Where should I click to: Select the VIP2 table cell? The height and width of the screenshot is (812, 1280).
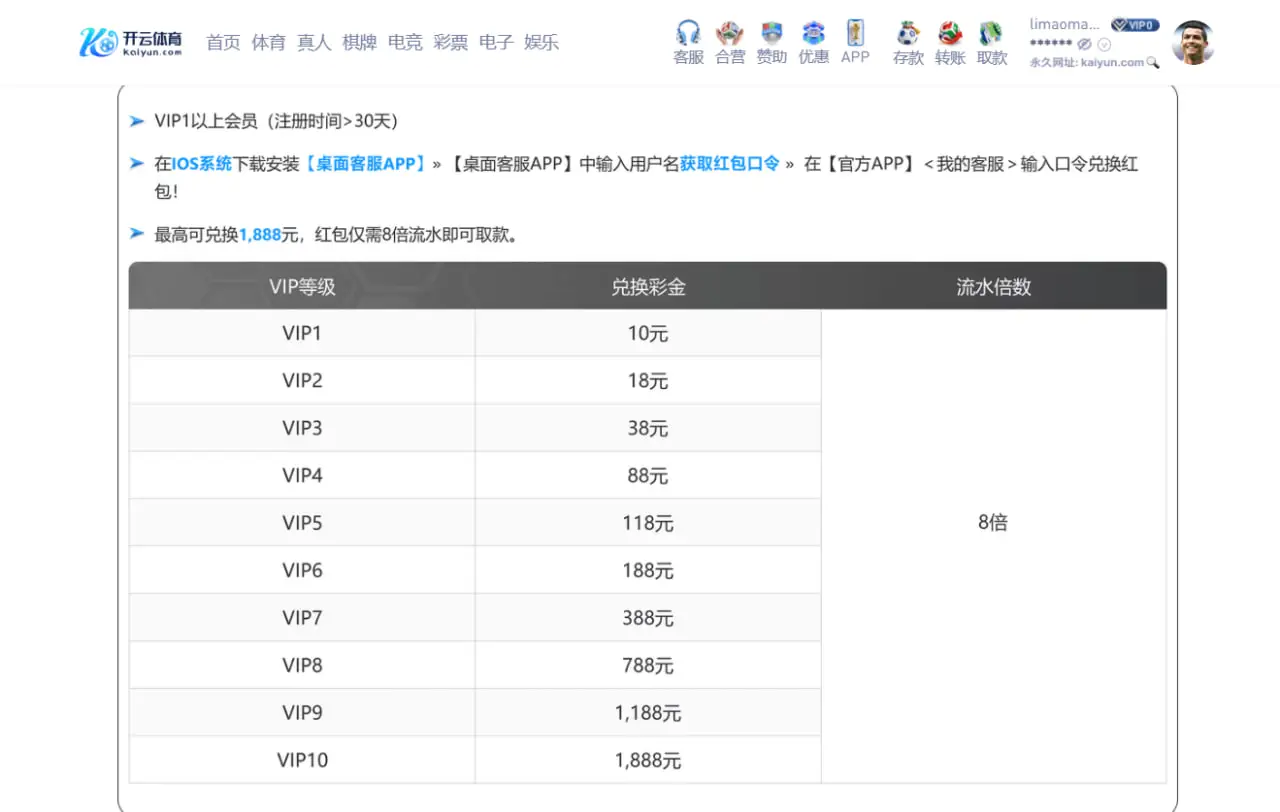tap(302, 380)
